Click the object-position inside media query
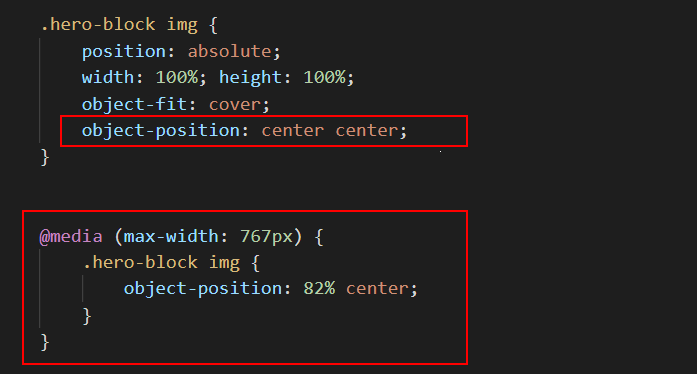Screen dimensions: 697x374 coord(203,289)
